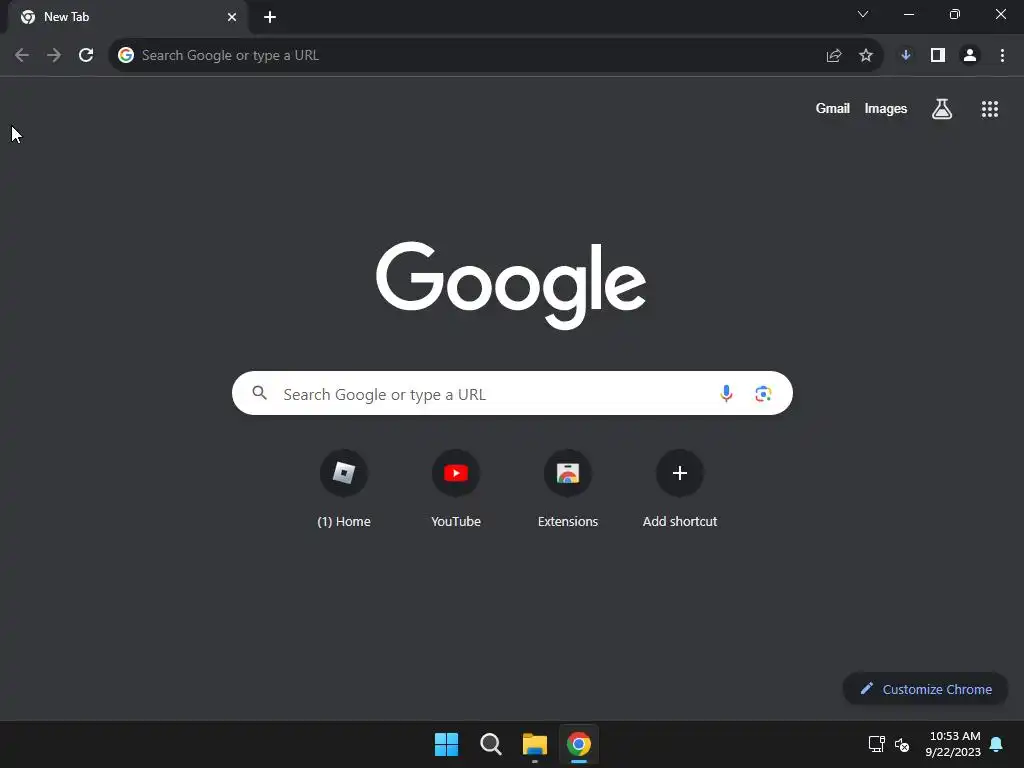Click the Google logo
Image resolution: width=1024 pixels, height=768 pixels.
pyautogui.click(x=511, y=285)
